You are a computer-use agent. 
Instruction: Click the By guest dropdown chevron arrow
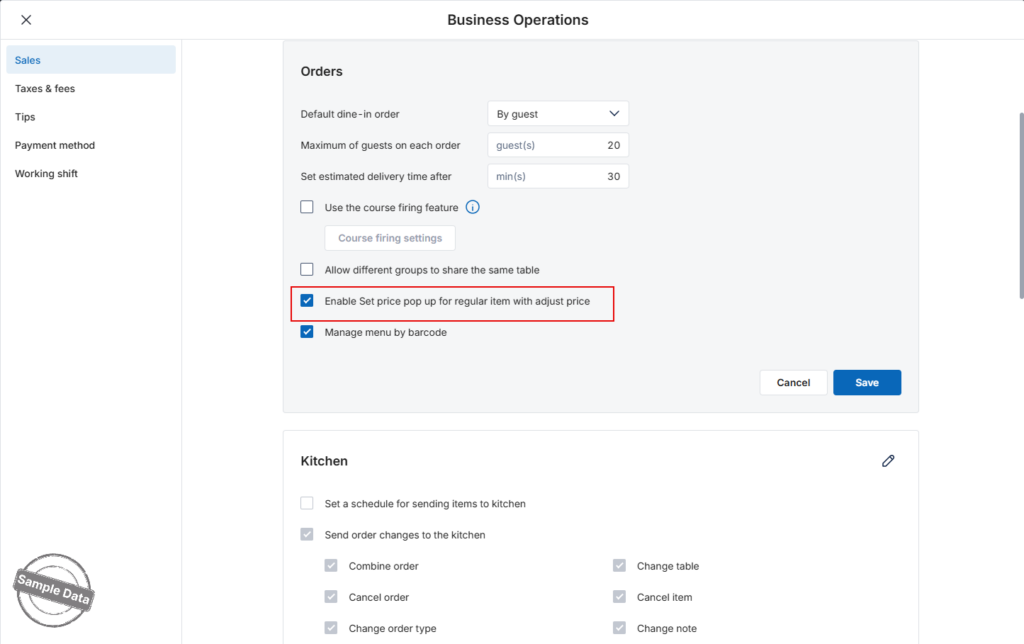coord(614,114)
